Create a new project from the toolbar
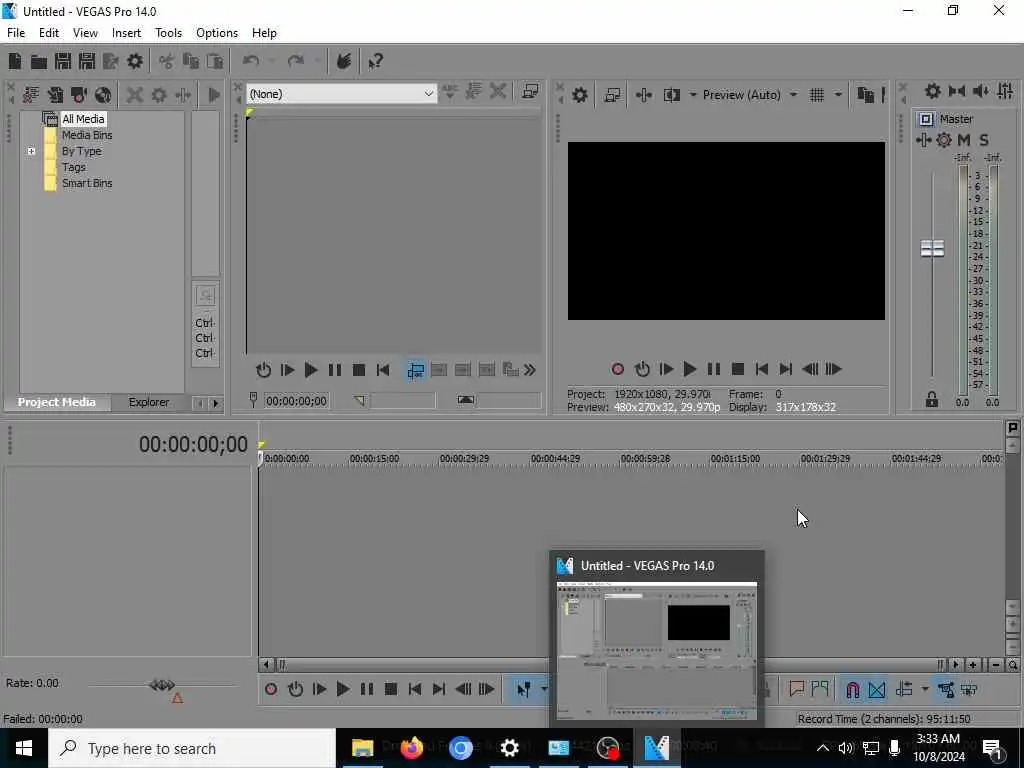Image resolution: width=1024 pixels, height=768 pixels. (14, 61)
